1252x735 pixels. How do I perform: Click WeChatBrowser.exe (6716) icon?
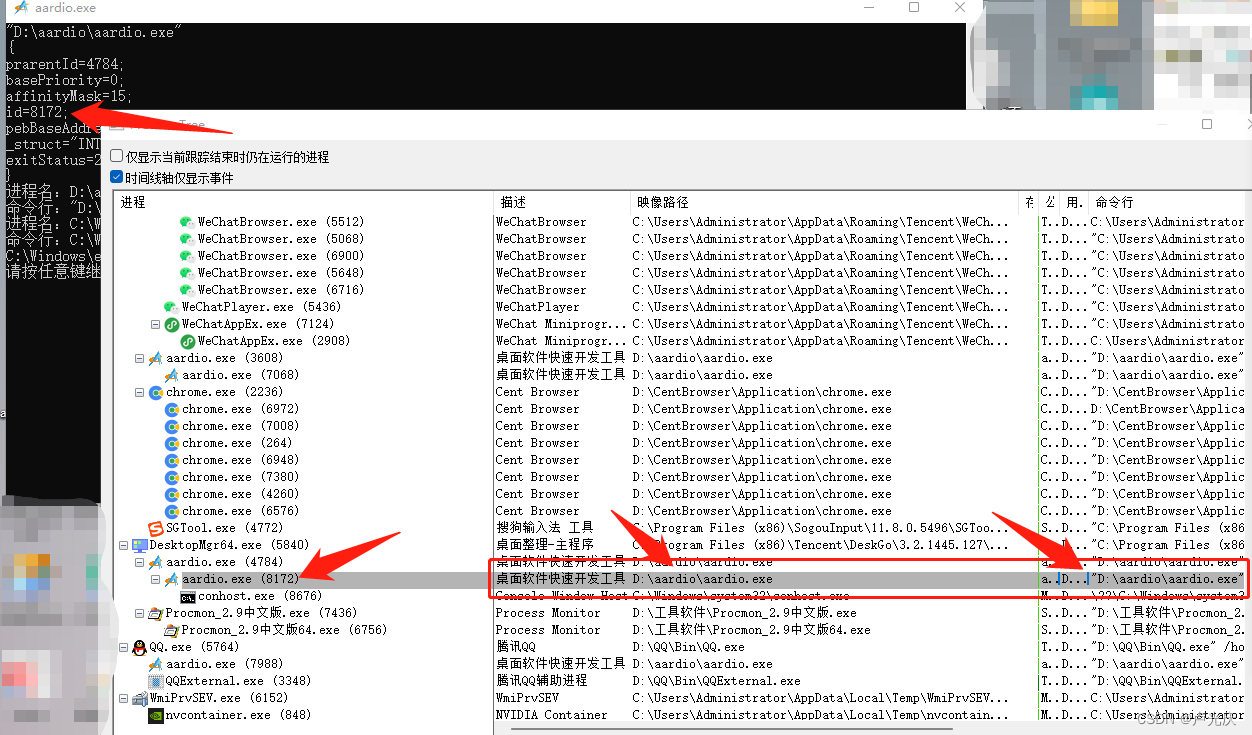187,290
